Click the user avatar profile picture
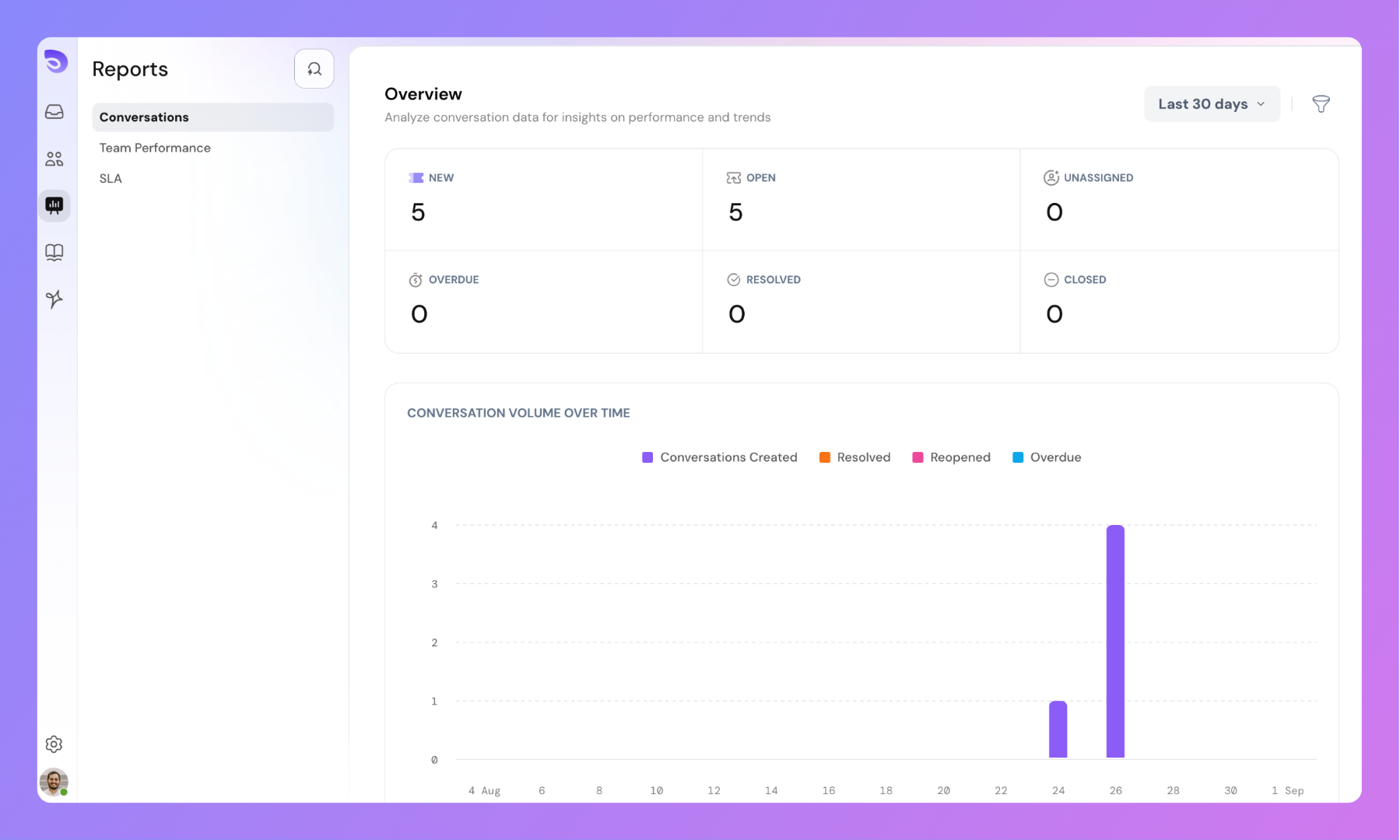 [x=54, y=782]
